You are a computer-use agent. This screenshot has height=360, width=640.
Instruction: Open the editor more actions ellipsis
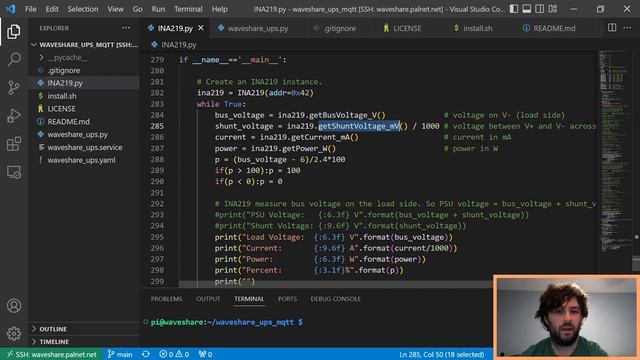[627, 28]
